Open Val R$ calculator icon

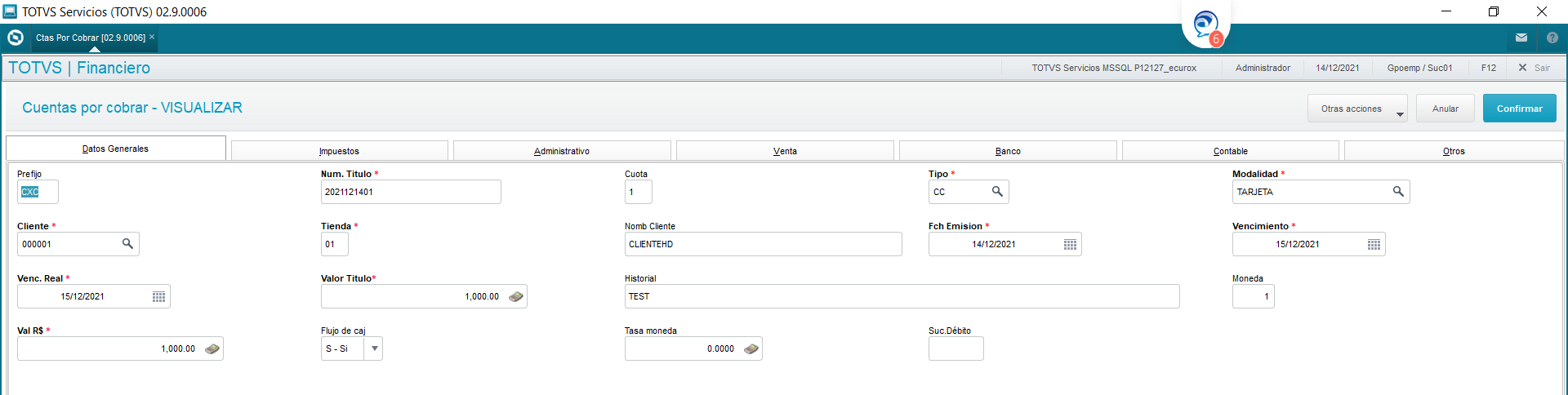[x=212, y=348]
